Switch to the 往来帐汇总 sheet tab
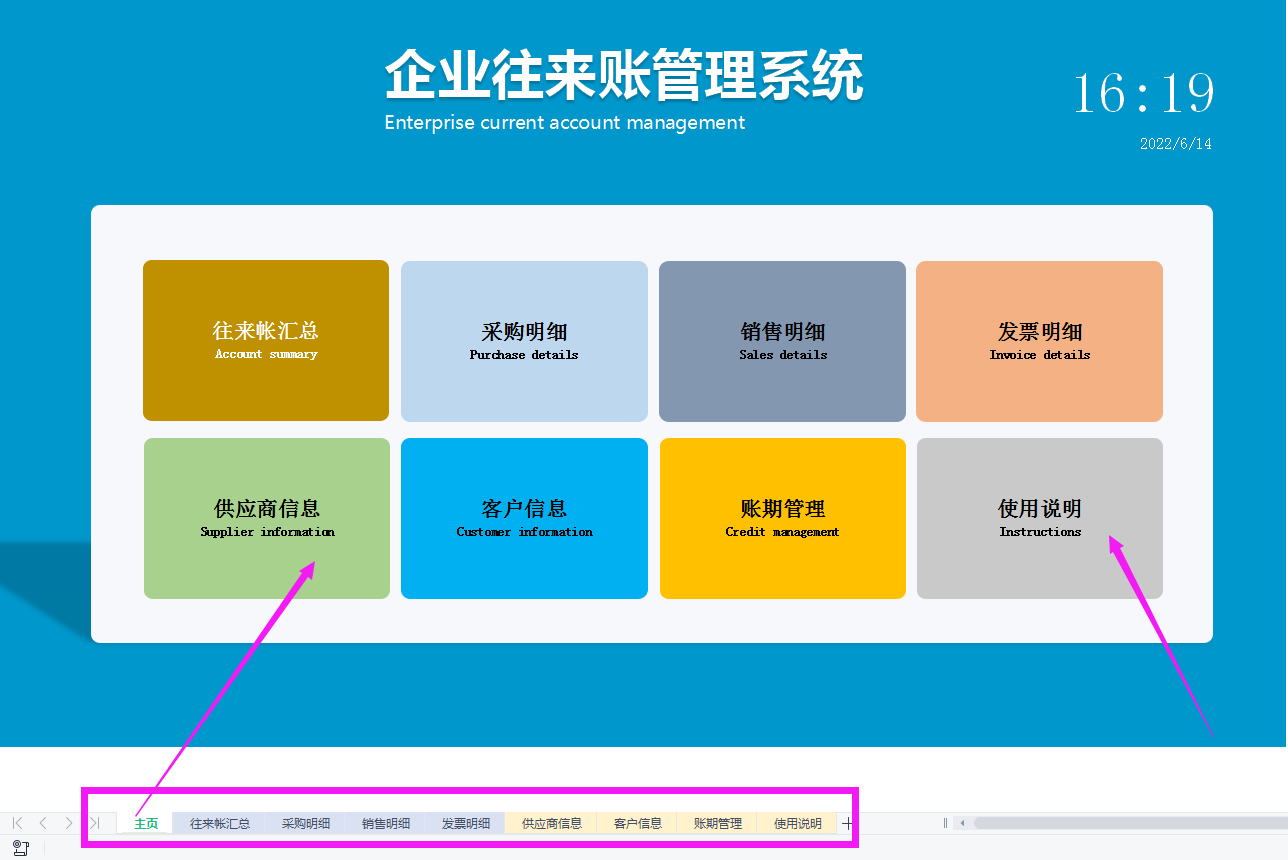1288x860 pixels. pos(220,823)
